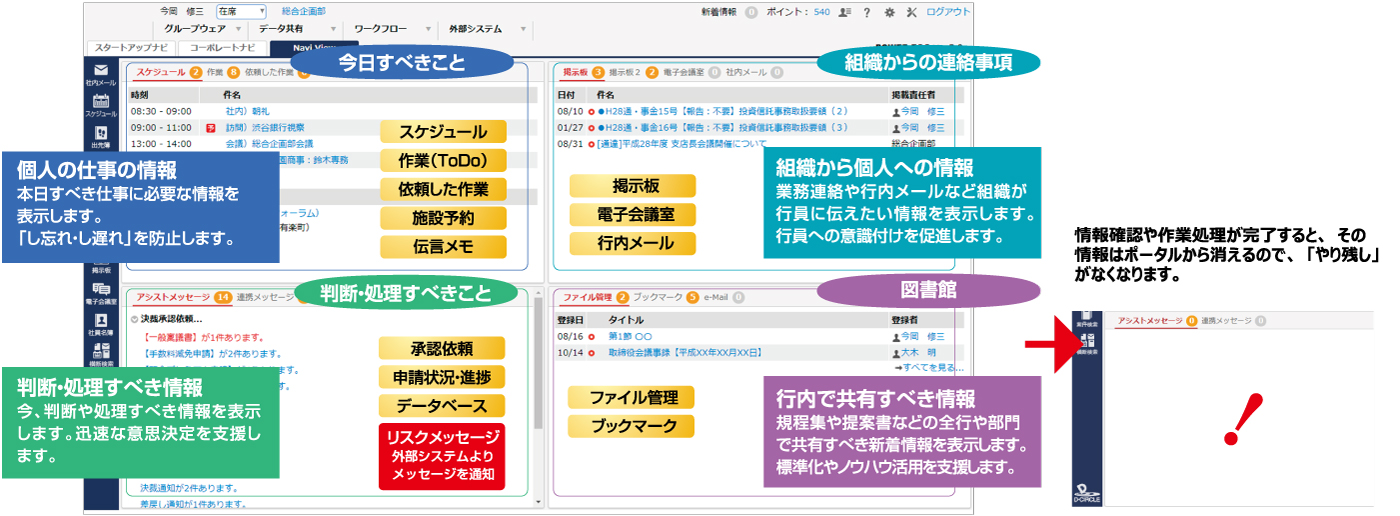The width and height of the screenshot is (1400, 516).
Task: Switch to the コーポレートナビ tab
Action: [221, 47]
